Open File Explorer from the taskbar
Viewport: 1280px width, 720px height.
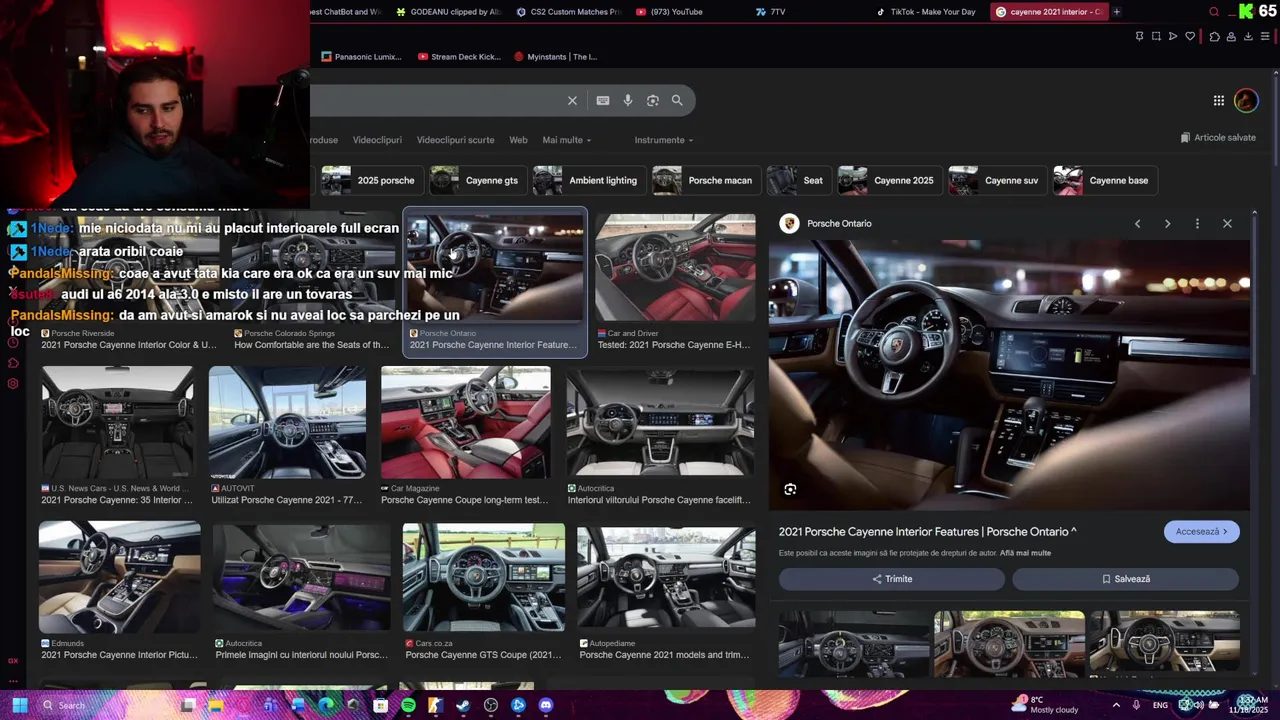pyautogui.click(x=215, y=705)
